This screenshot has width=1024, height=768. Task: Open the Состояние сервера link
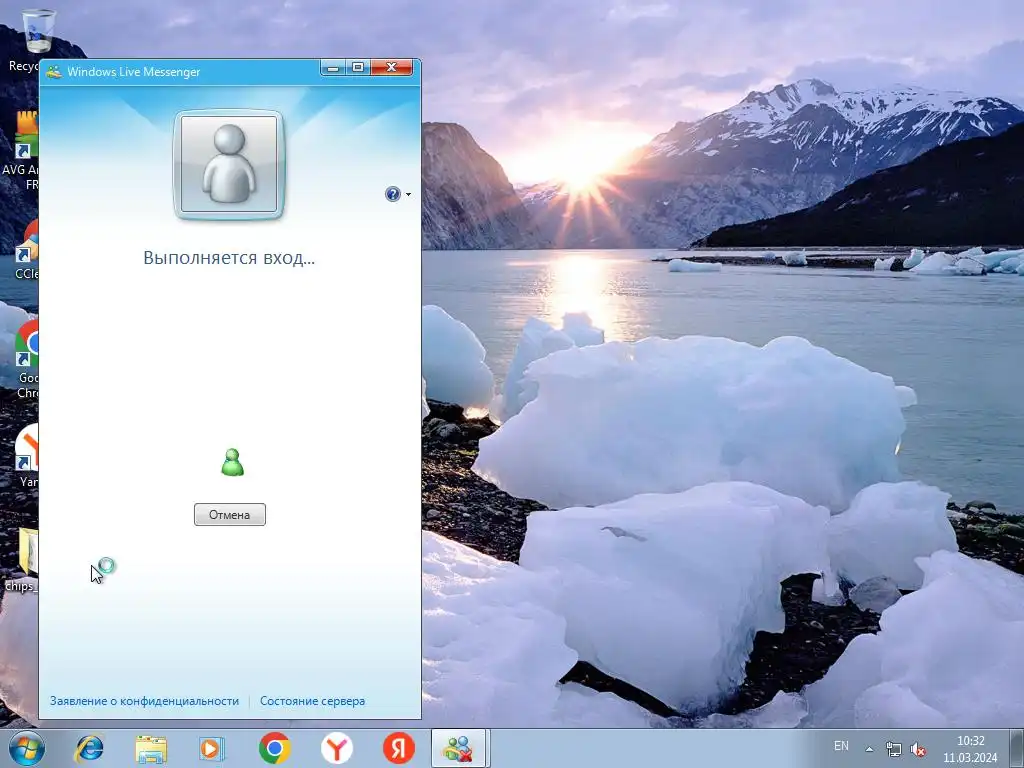point(312,701)
